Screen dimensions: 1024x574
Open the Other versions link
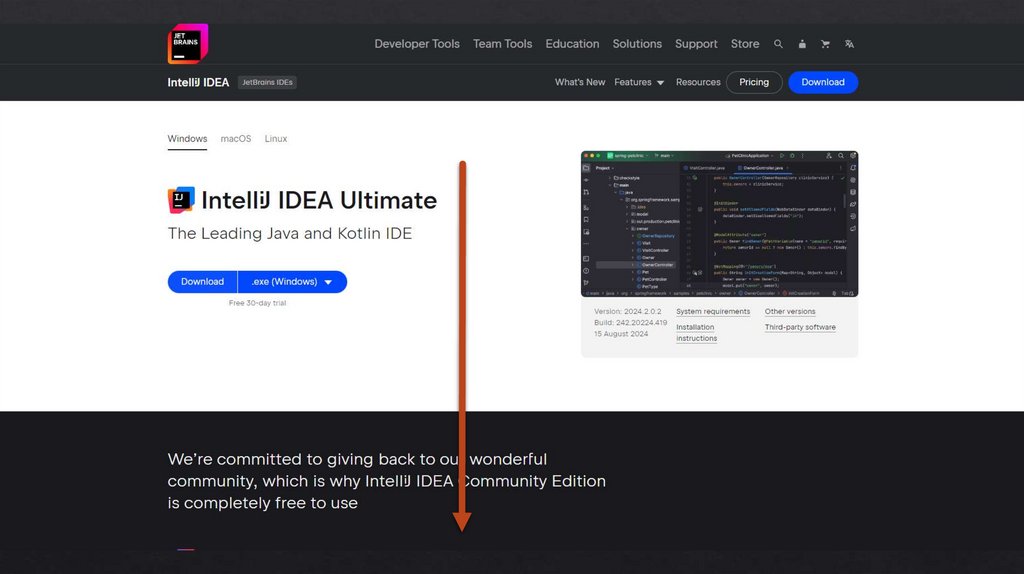[x=790, y=311]
